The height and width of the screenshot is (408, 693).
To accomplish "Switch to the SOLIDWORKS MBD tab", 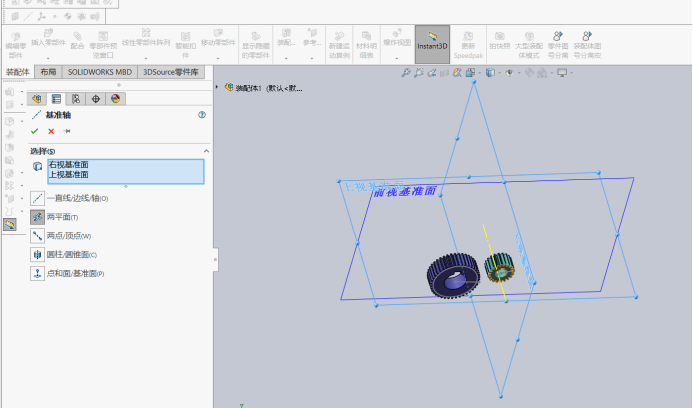I will [x=100, y=72].
